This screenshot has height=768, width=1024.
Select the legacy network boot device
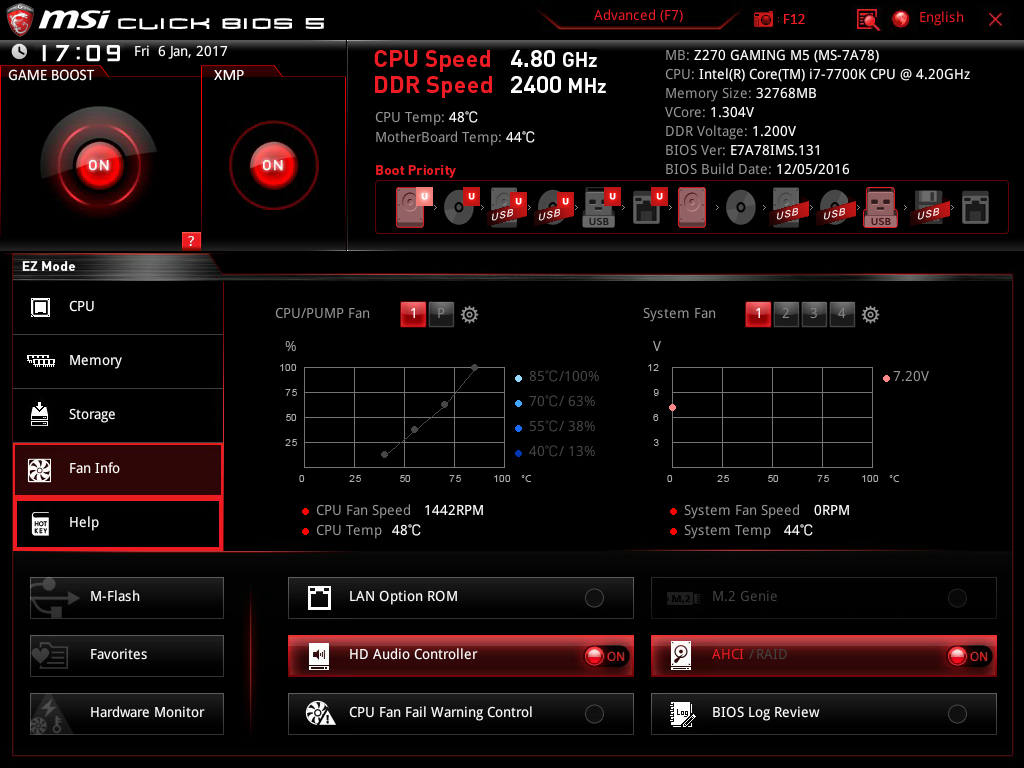(975, 208)
